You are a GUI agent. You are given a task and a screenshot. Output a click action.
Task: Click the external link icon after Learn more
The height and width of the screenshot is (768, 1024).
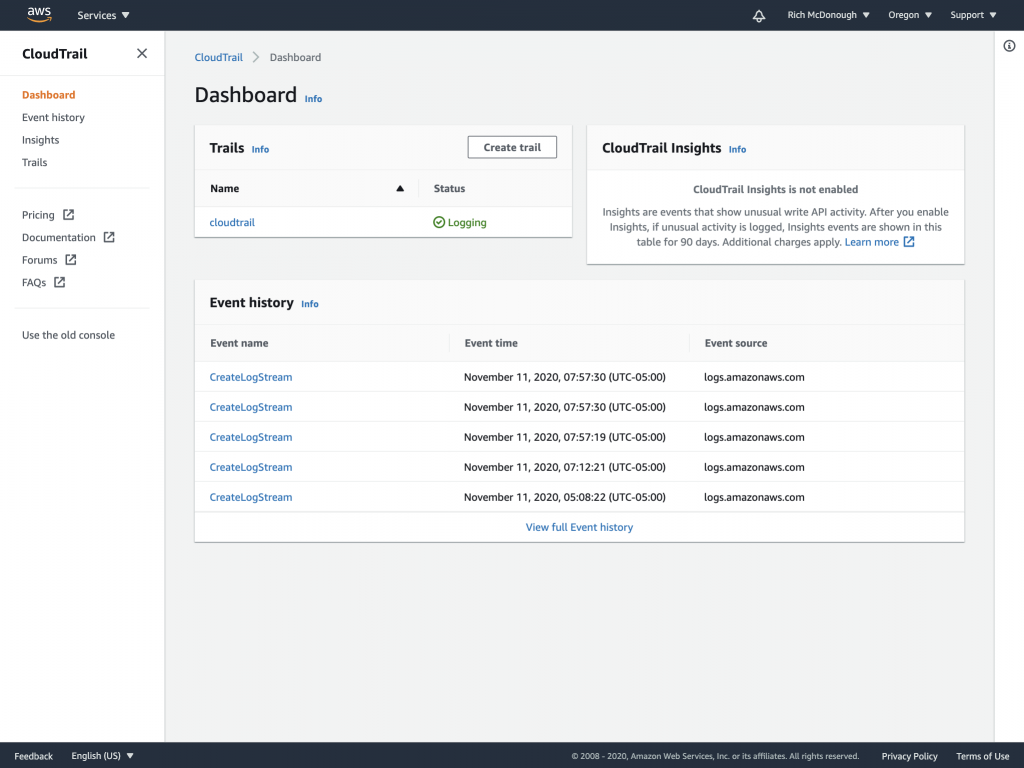908,241
